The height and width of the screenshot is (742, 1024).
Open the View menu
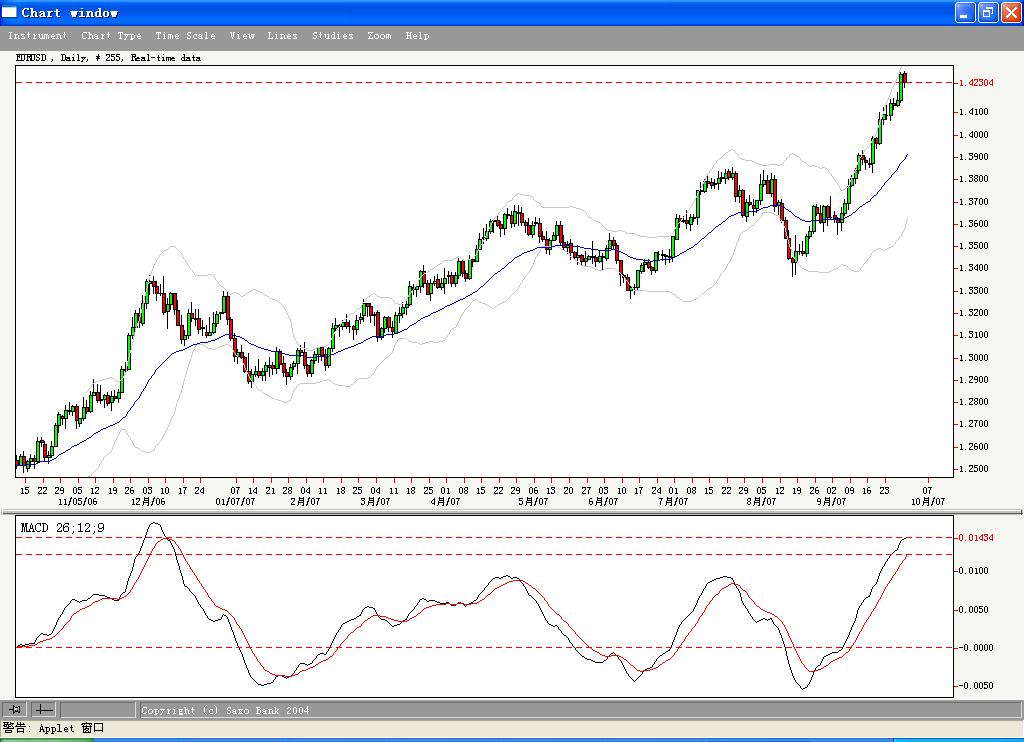[242, 36]
